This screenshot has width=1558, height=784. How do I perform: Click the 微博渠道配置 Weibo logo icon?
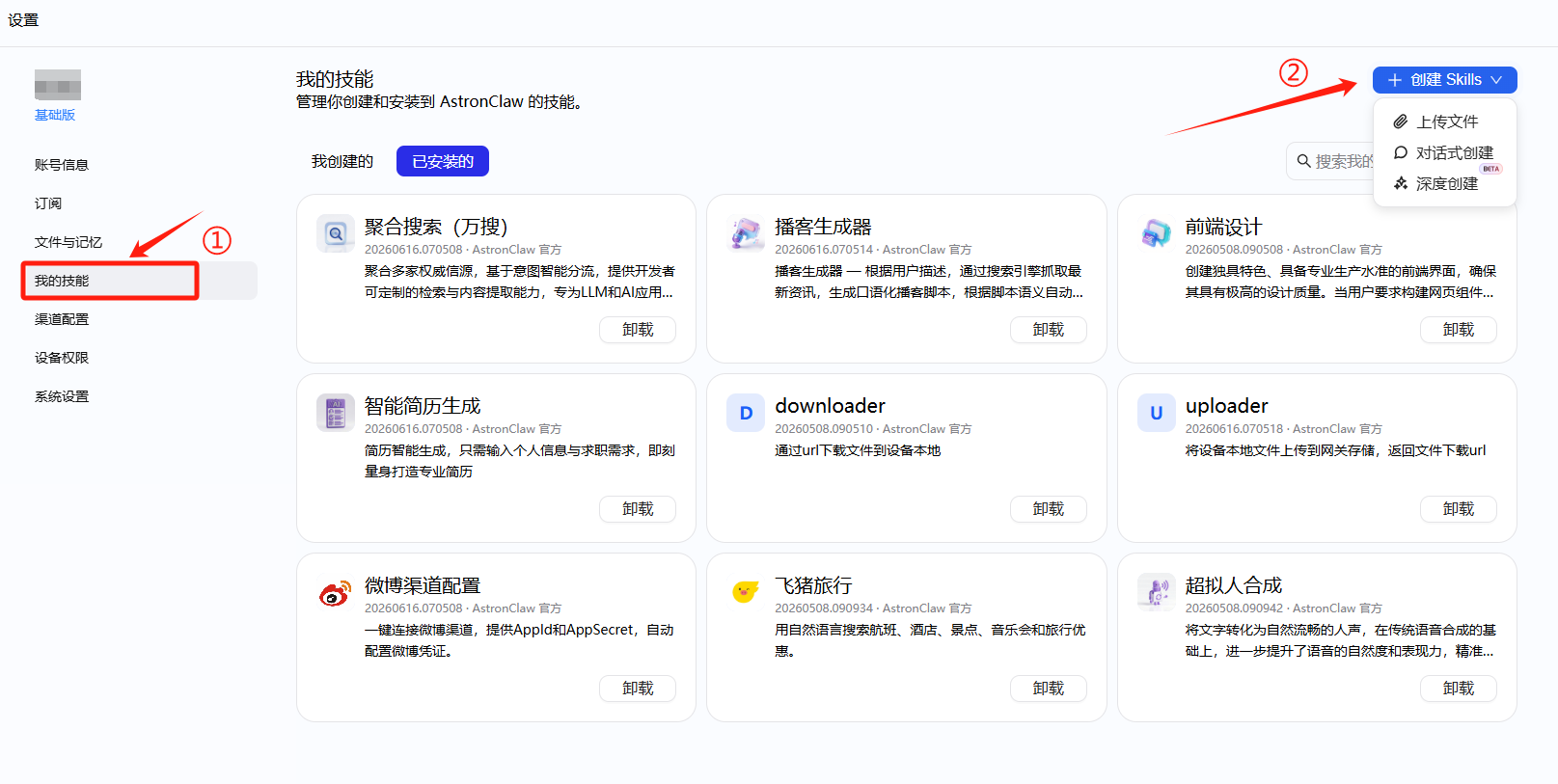[336, 592]
